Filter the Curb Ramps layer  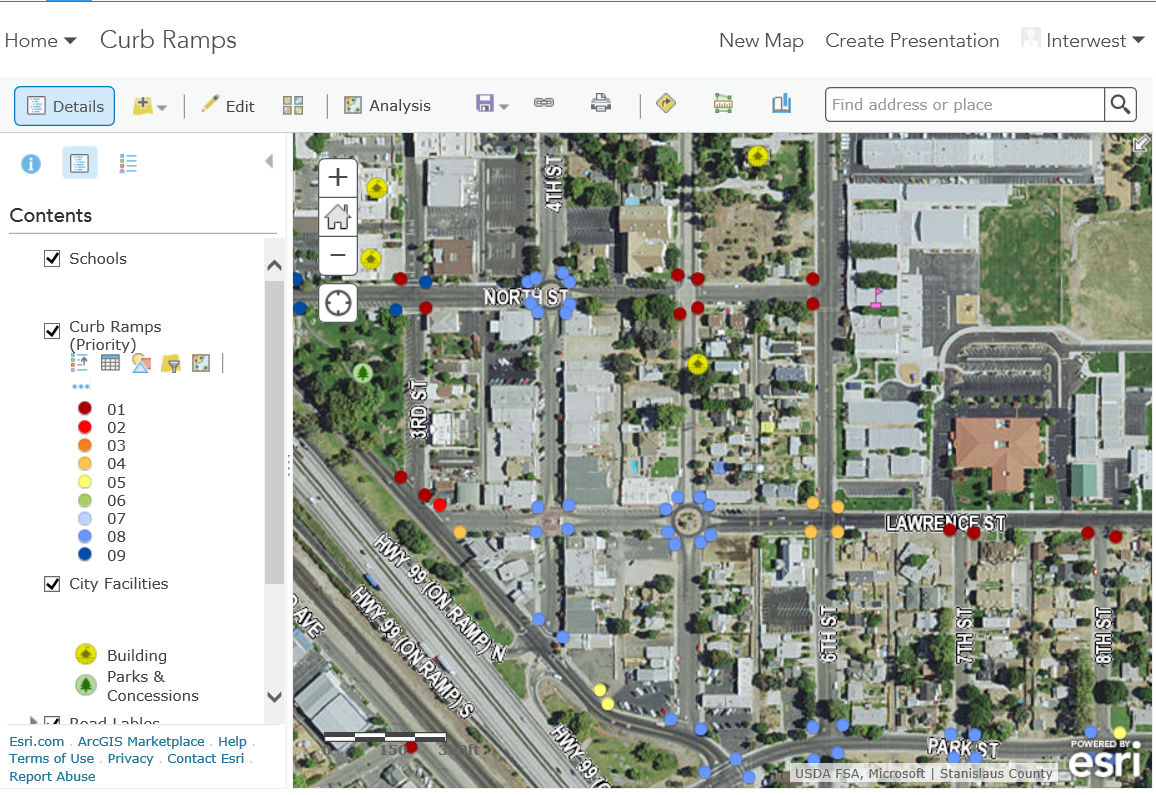[x=171, y=362]
